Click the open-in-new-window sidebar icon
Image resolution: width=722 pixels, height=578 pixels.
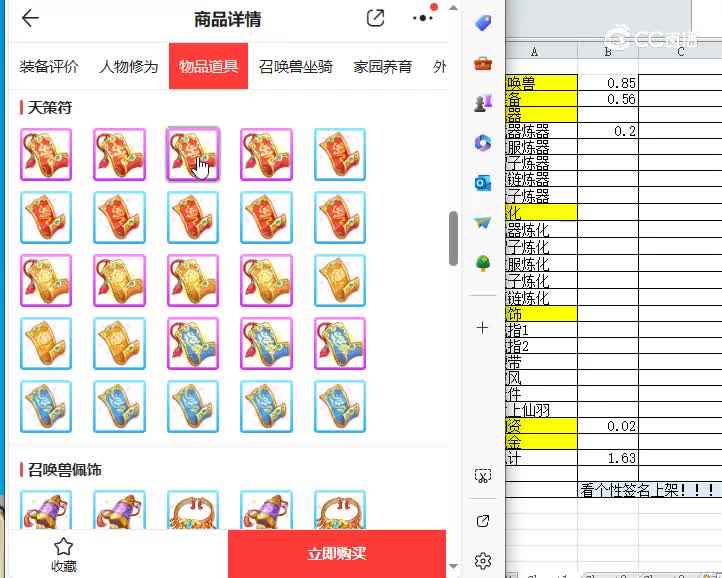483,521
